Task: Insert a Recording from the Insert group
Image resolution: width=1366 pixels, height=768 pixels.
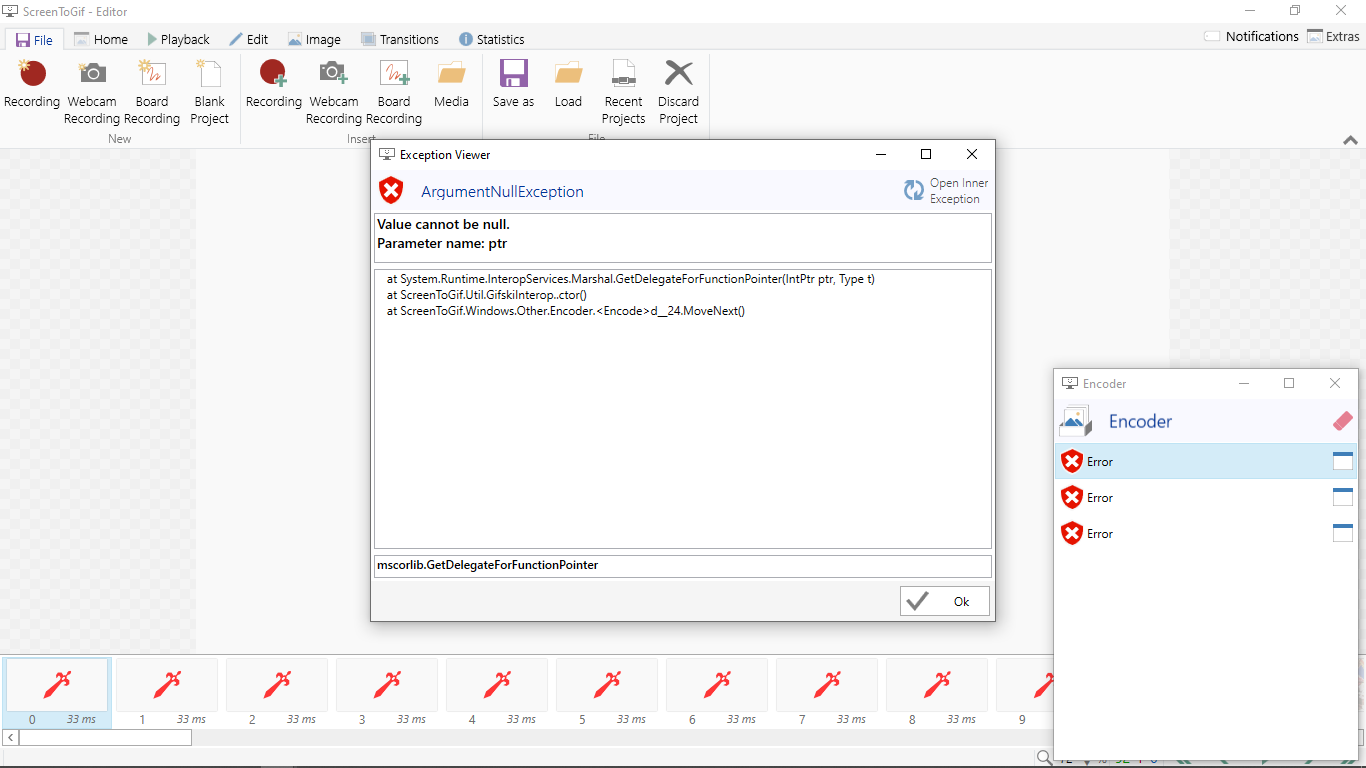Action: click(274, 84)
